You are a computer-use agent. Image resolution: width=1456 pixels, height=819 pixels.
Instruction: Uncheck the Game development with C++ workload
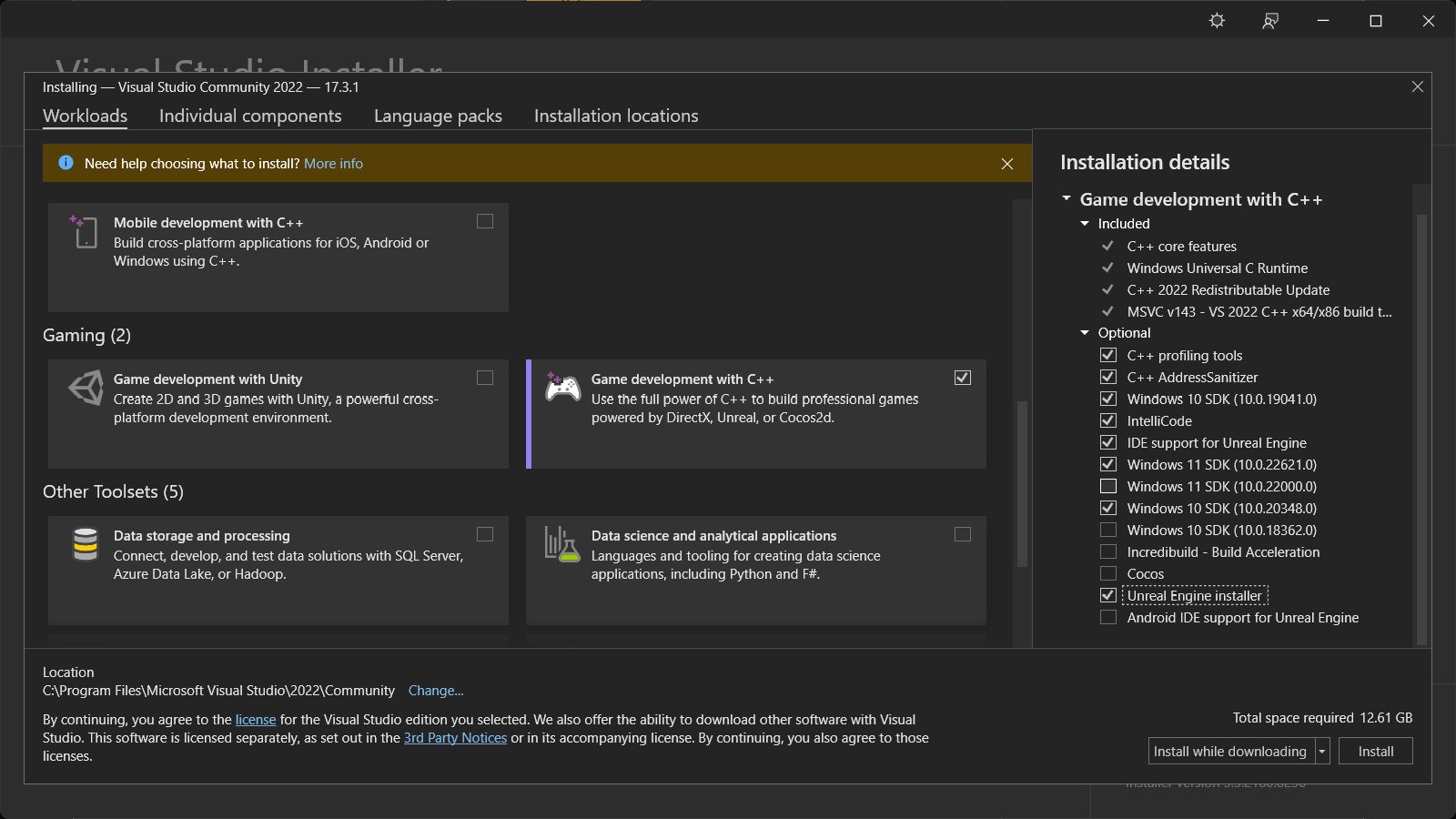(x=963, y=378)
